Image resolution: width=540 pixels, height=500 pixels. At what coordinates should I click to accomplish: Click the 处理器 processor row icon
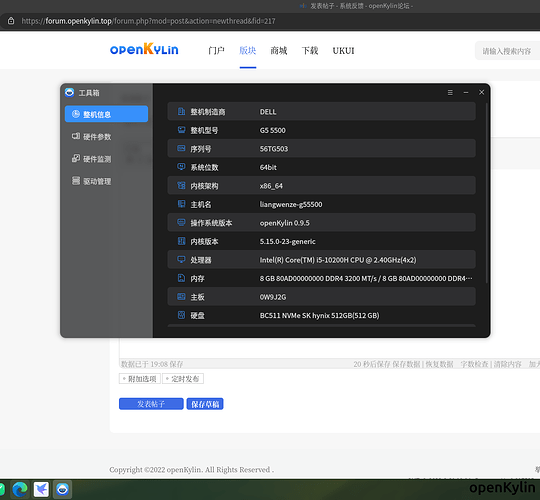tap(181, 259)
